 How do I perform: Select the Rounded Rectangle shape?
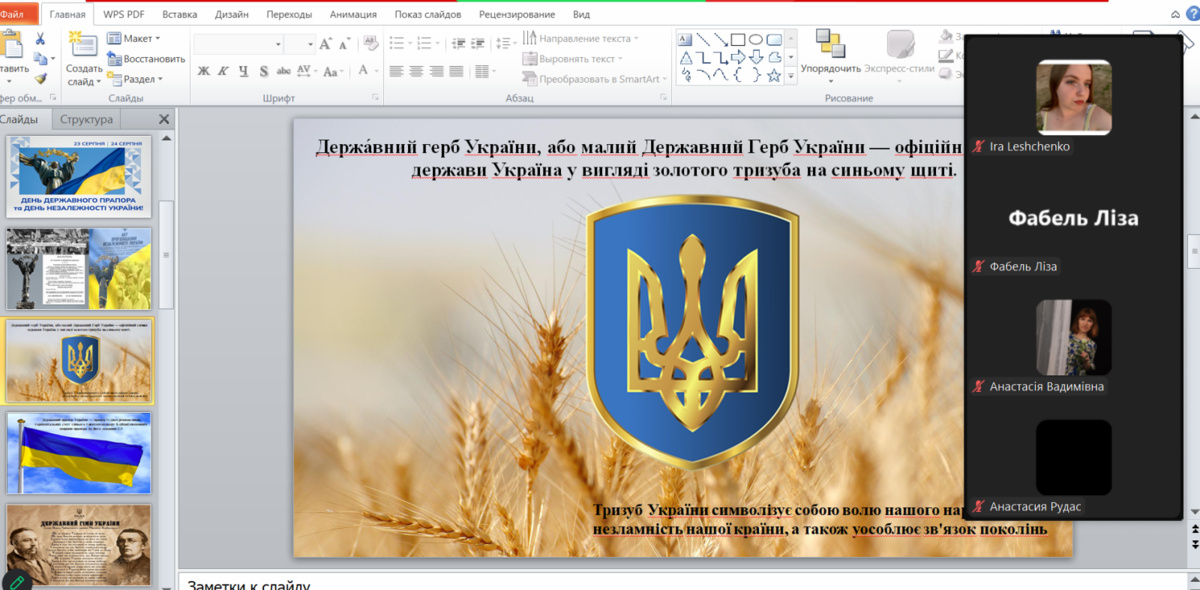point(773,39)
